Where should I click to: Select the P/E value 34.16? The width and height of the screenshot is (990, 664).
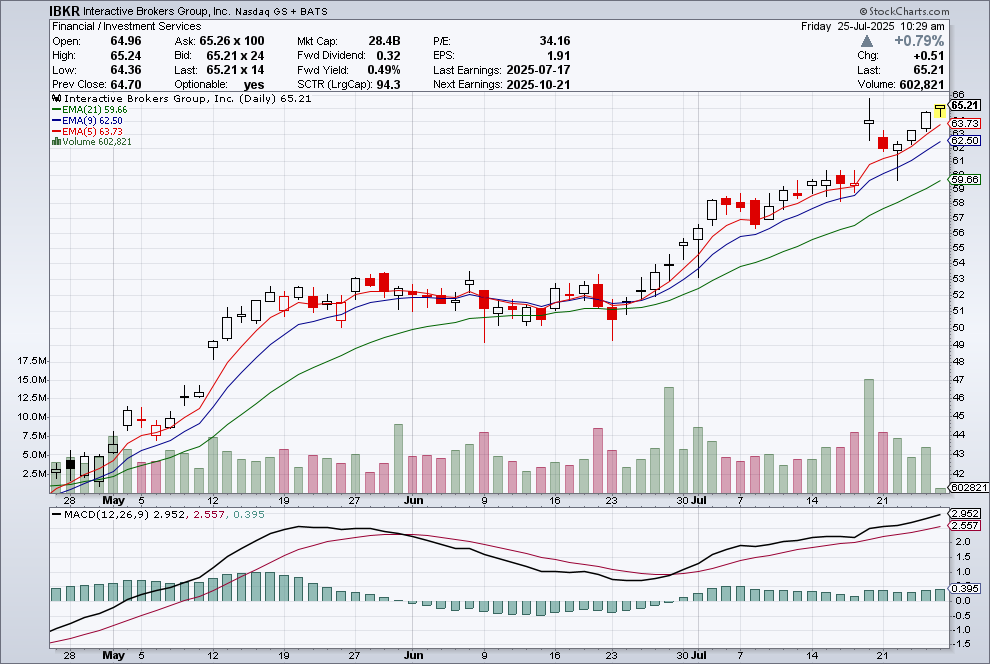[555, 41]
